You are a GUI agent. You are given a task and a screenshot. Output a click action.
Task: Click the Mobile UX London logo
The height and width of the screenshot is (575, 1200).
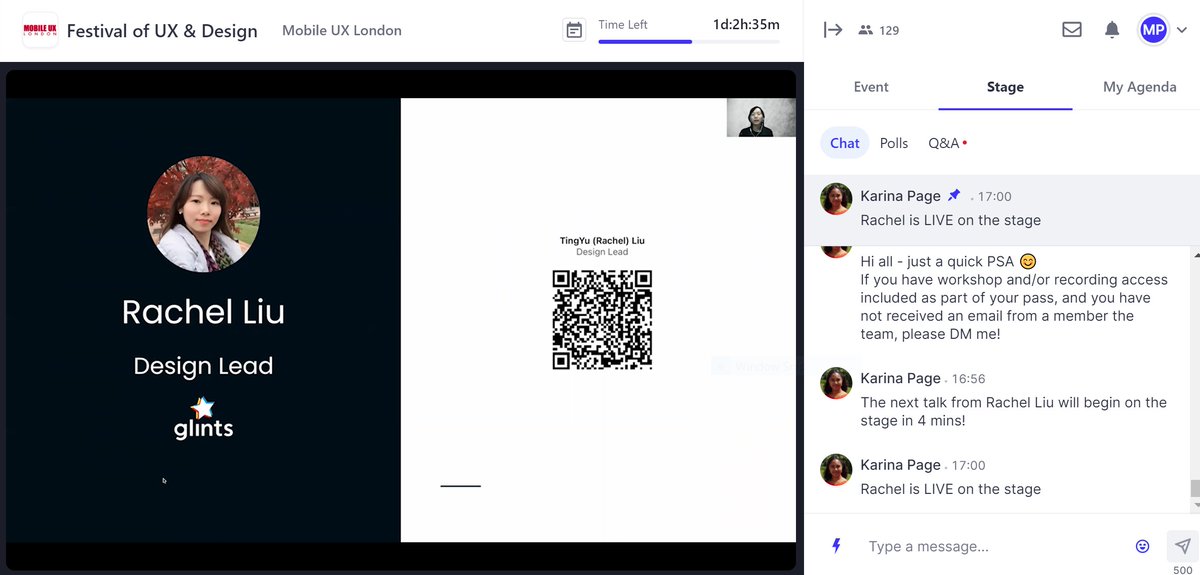(40, 30)
